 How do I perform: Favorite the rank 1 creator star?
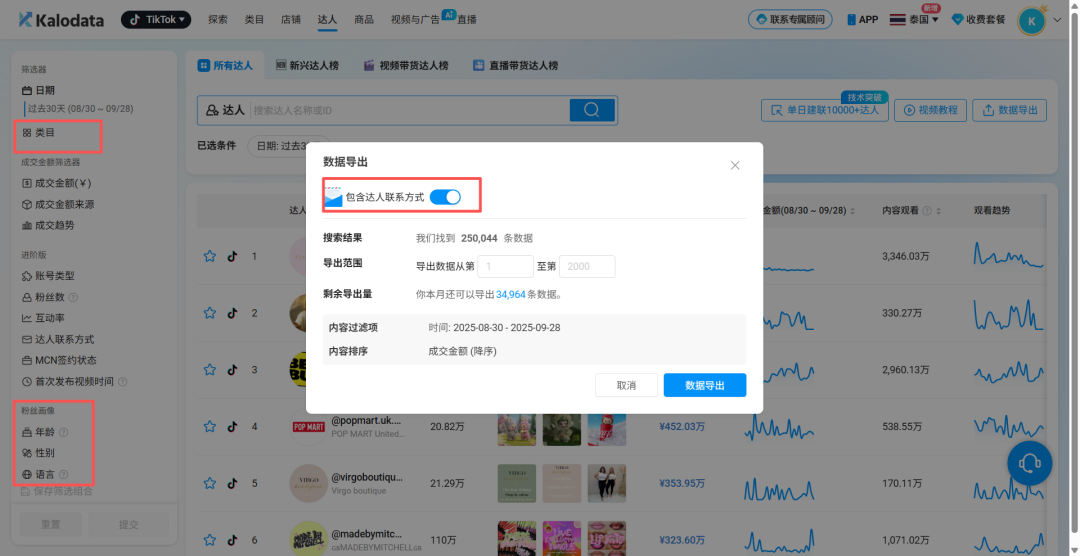(x=210, y=257)
